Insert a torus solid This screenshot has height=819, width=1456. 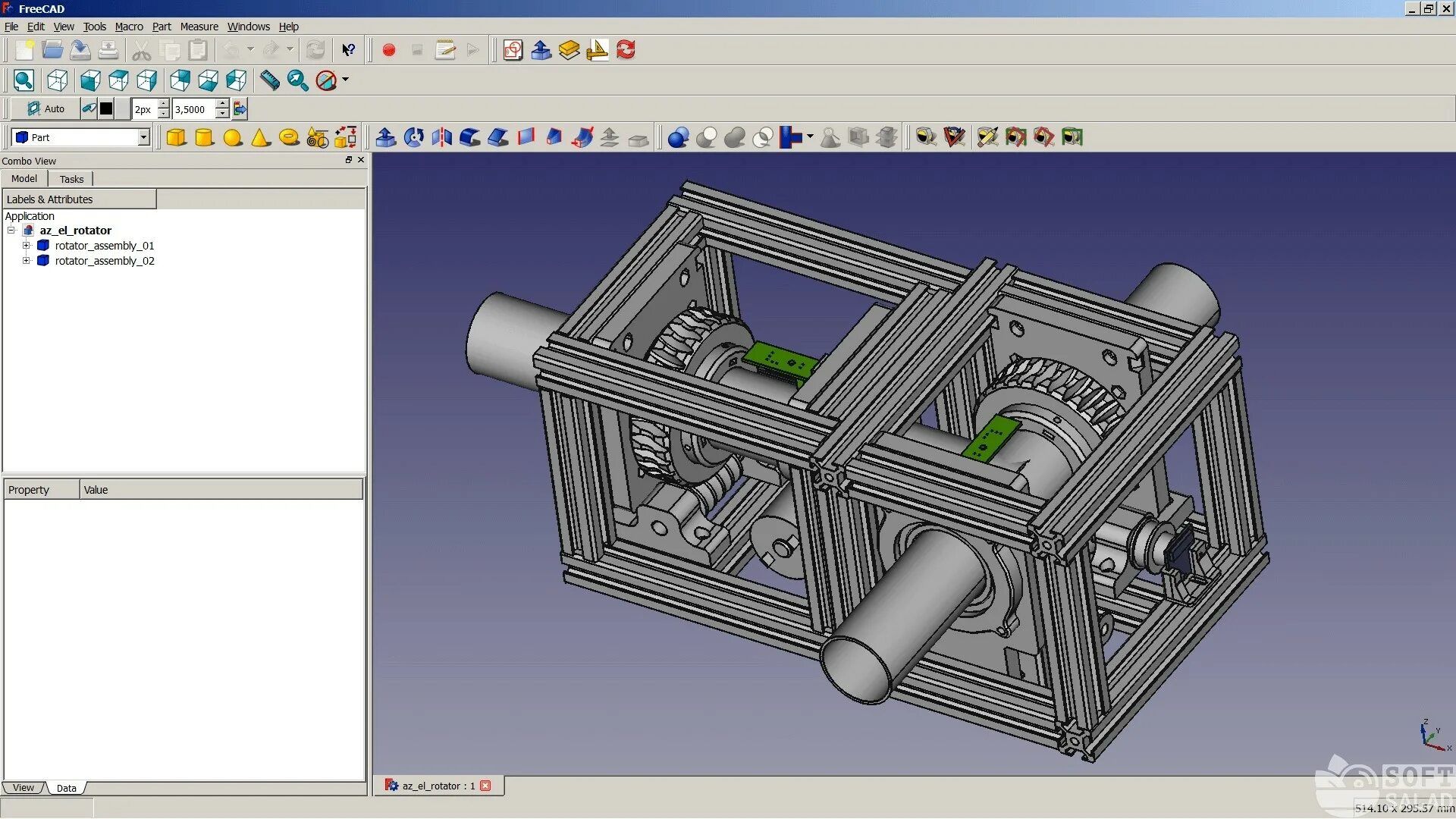click(289, 137)
